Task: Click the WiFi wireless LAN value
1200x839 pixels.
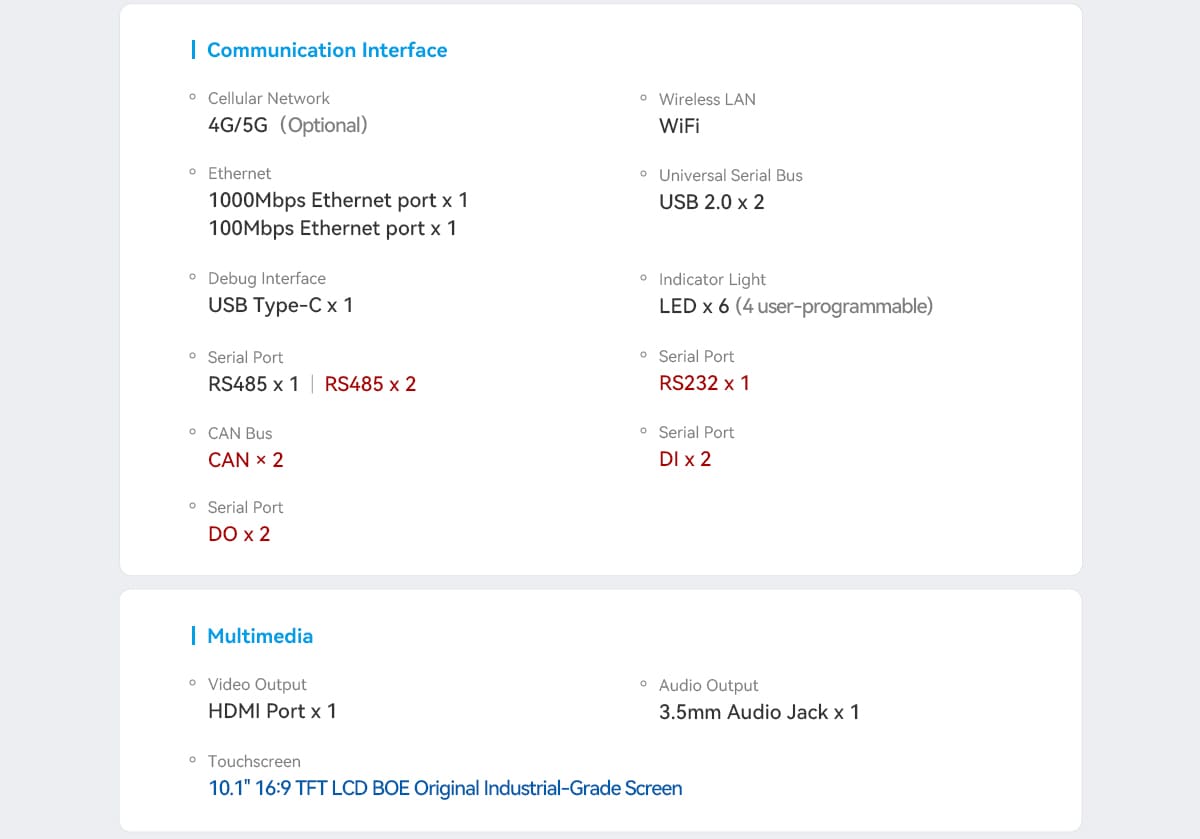Action: [679, 126]
